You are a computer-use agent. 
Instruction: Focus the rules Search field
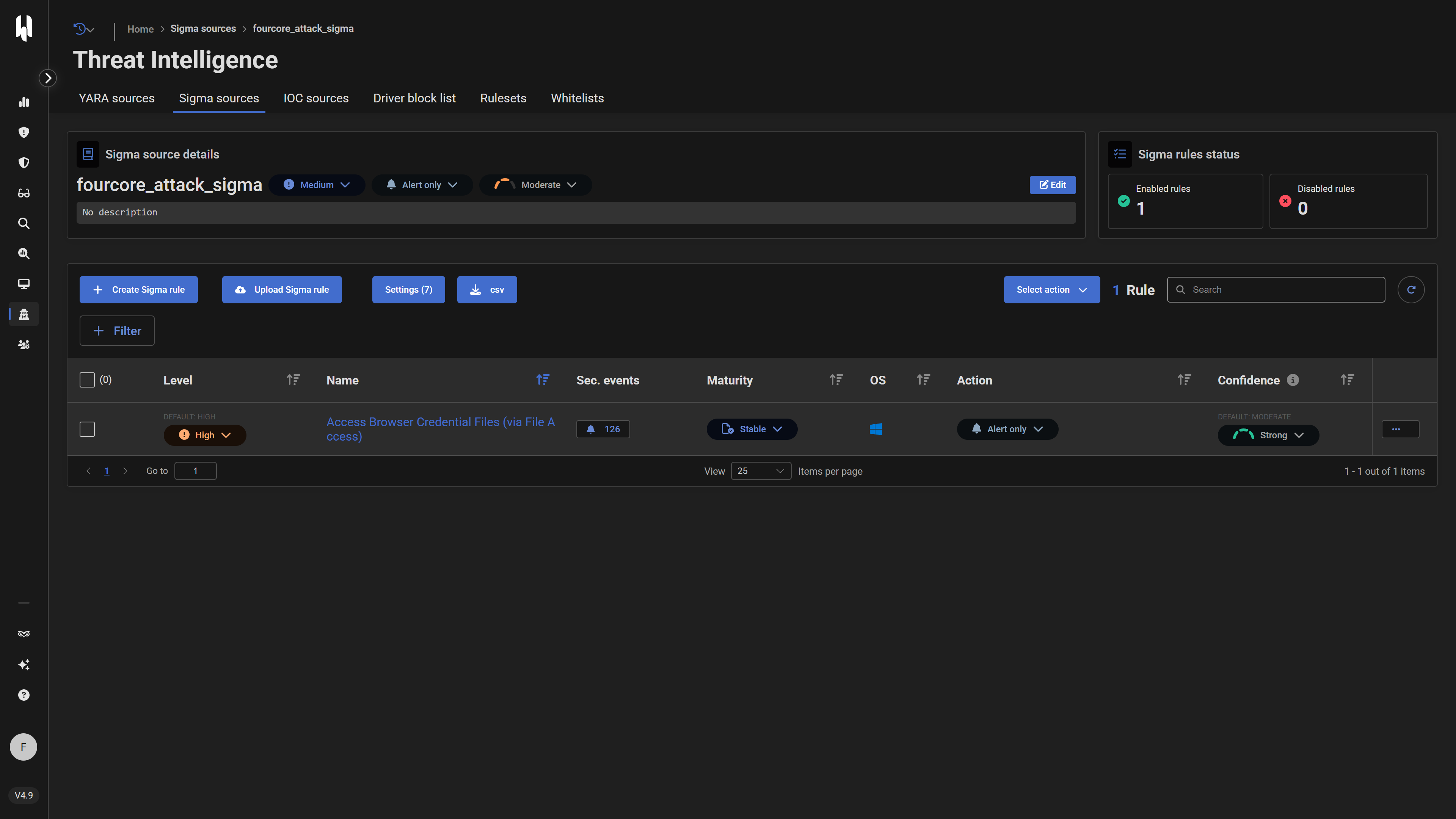[1276, 289]
